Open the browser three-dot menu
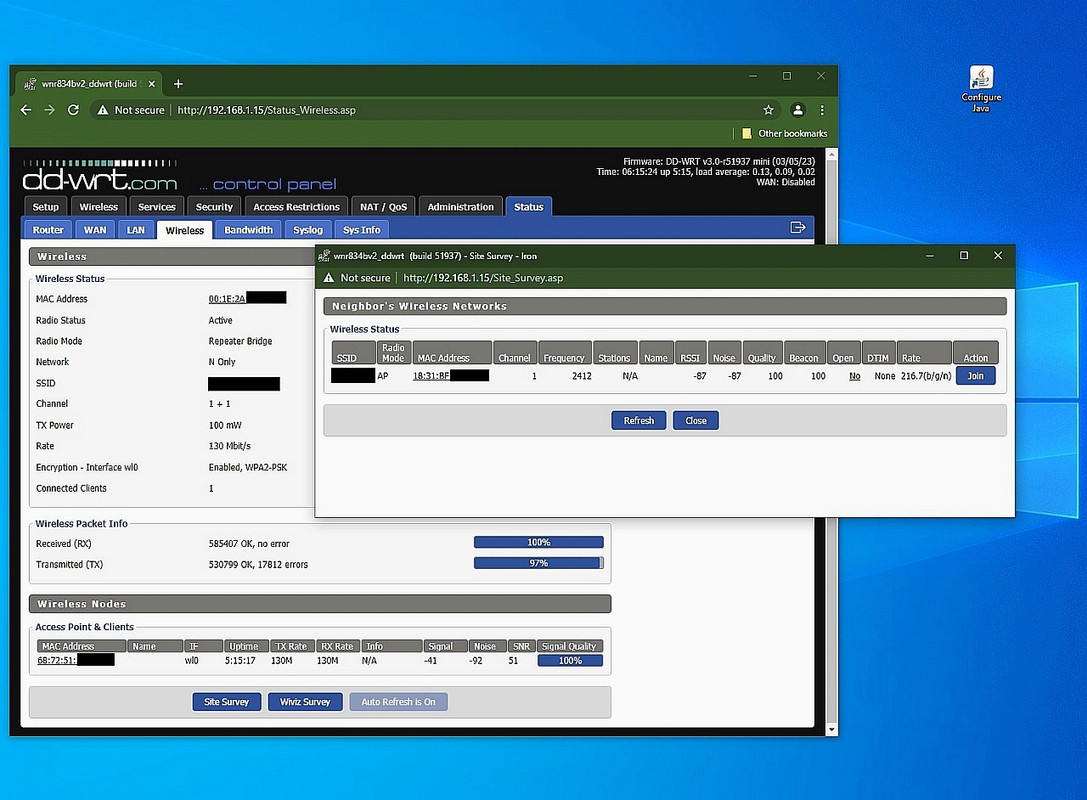1087x800 pixels. [822, 110]
